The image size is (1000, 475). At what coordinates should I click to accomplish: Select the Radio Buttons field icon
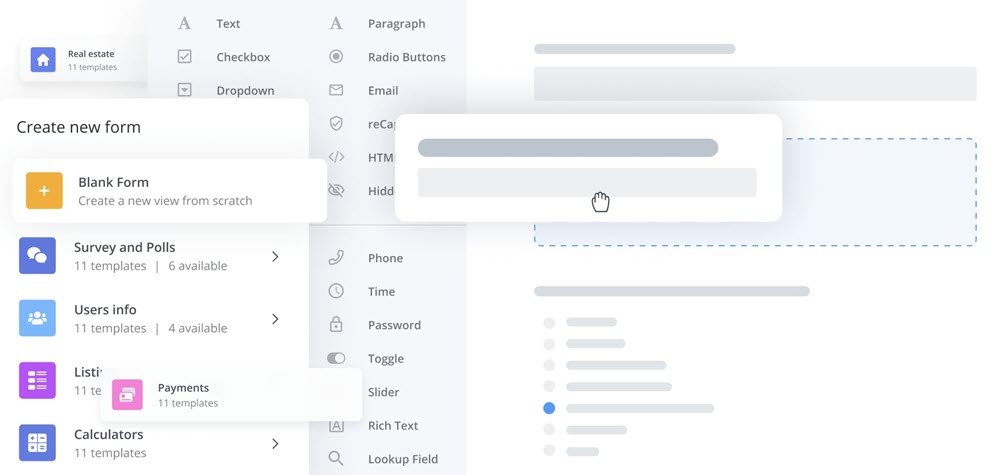(x=336, y=57)
